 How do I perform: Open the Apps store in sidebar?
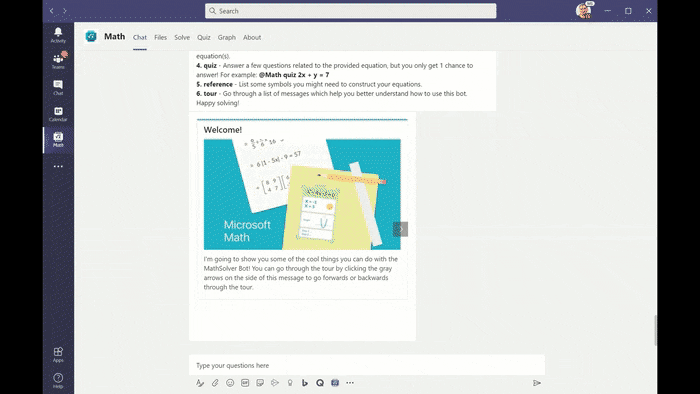(x=58, y=355)
